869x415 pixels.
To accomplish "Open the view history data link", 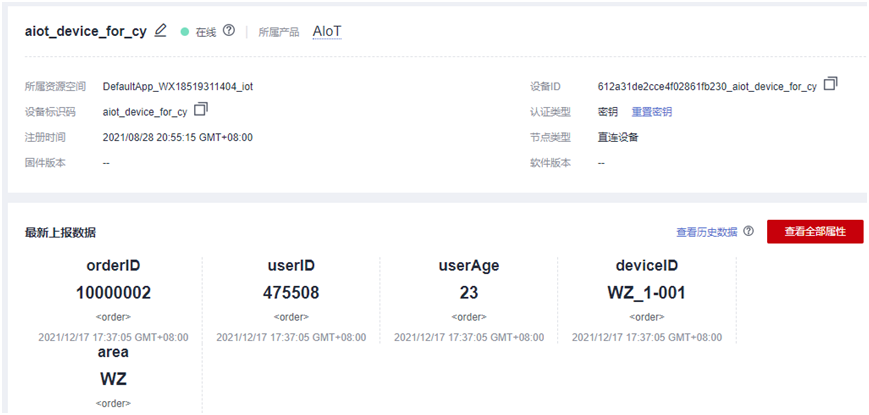I will [x=706, y=232].
